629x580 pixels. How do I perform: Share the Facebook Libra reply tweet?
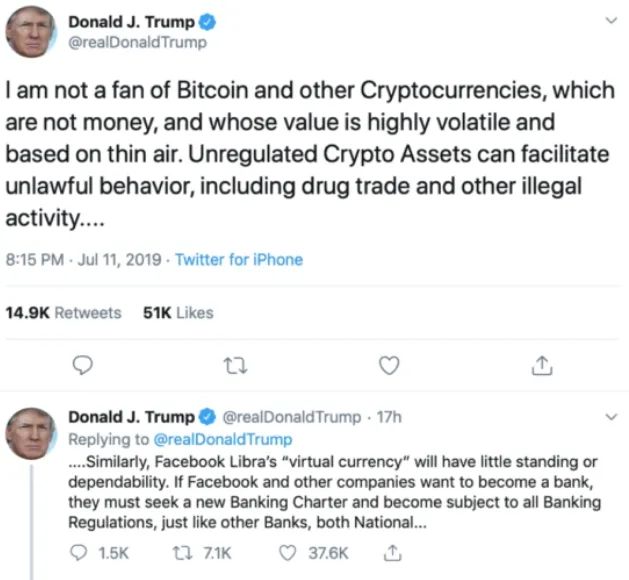(394, 552)
